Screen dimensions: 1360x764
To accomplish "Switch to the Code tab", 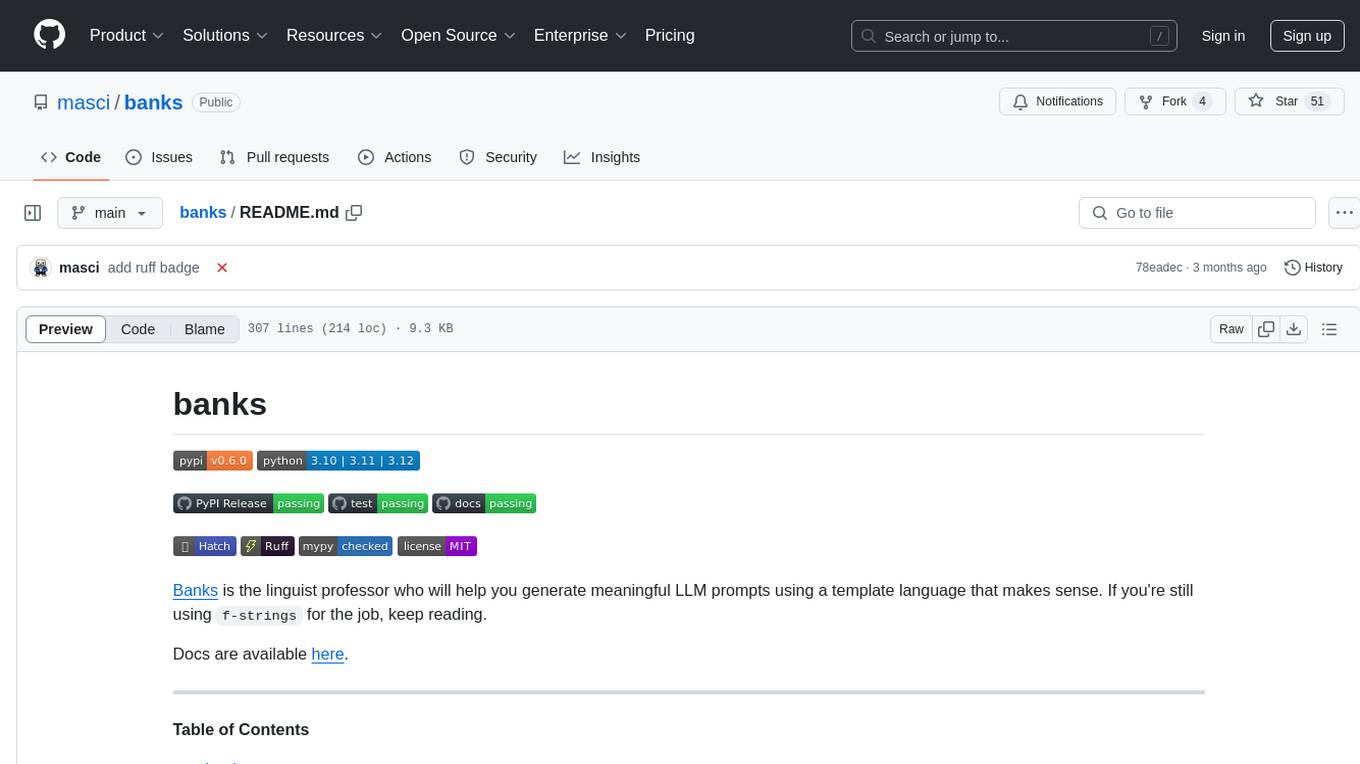I will [x=71, y=157].
